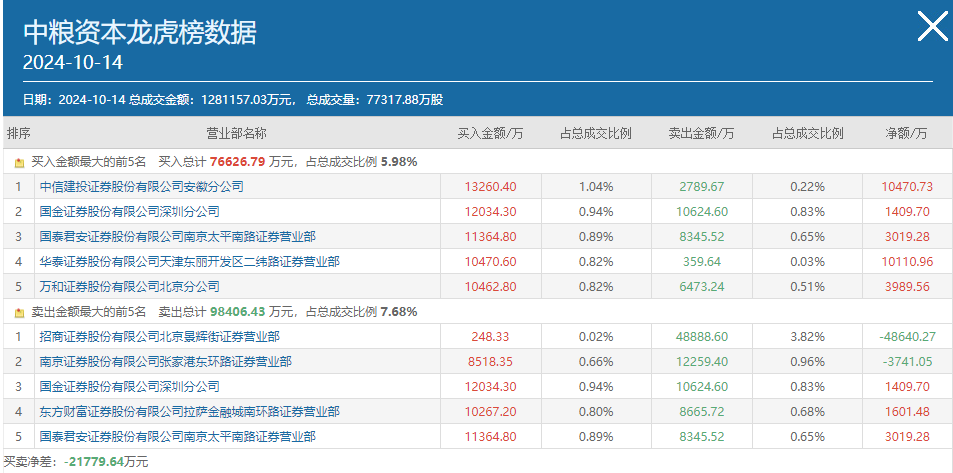Click buy proportion 5.98%
The height and width of the screenshot is (473, 953).
(399, 162)
